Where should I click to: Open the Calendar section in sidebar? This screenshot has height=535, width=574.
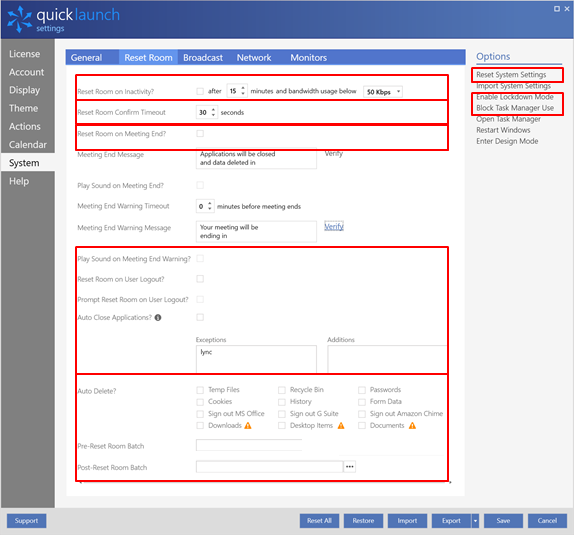point(28,145)
